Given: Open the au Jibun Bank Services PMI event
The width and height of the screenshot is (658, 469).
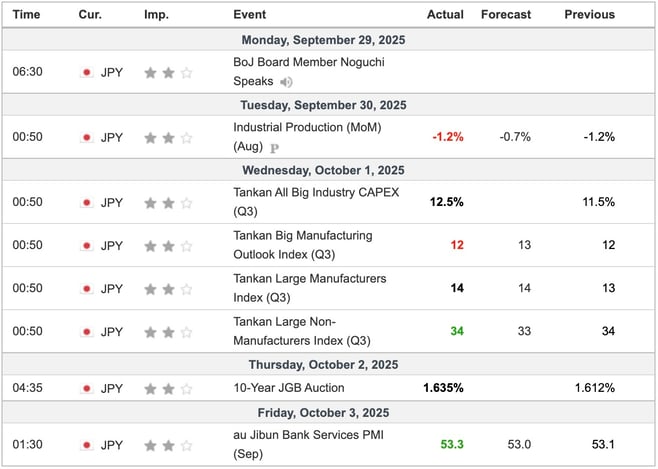Looking at the screenshot, I should click(x=307, y=435).
